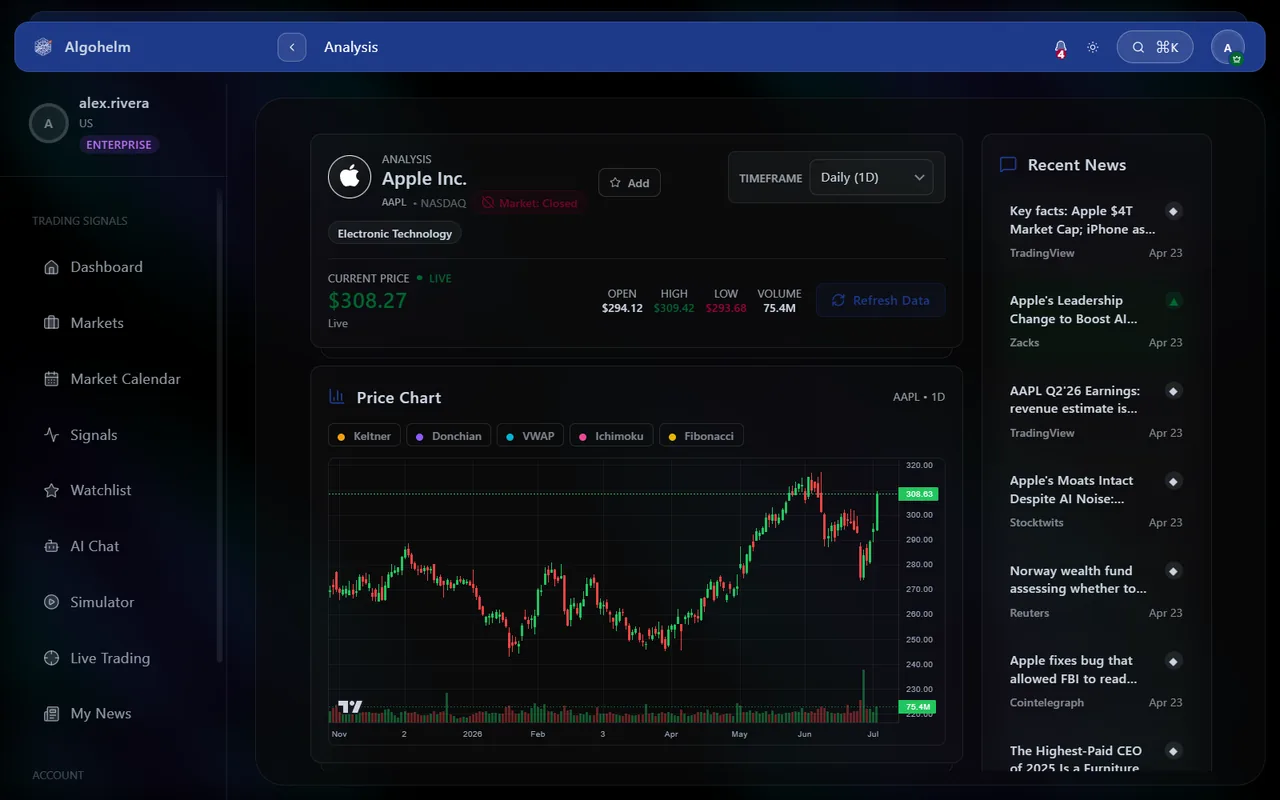
Task: Click the Signals pulse icon
Action: tap(52, 435)
